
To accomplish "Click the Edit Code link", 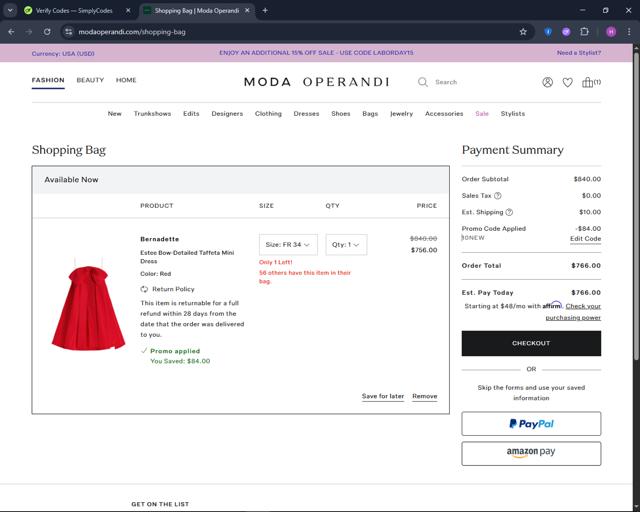I will point(585,239).
